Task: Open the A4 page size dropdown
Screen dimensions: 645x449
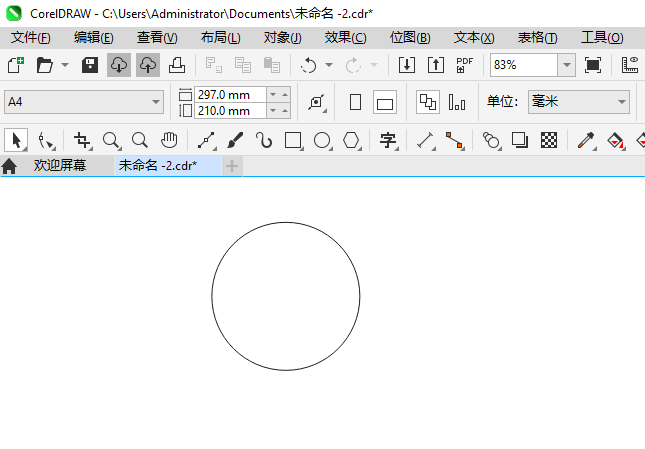Action: coord(84,102)
